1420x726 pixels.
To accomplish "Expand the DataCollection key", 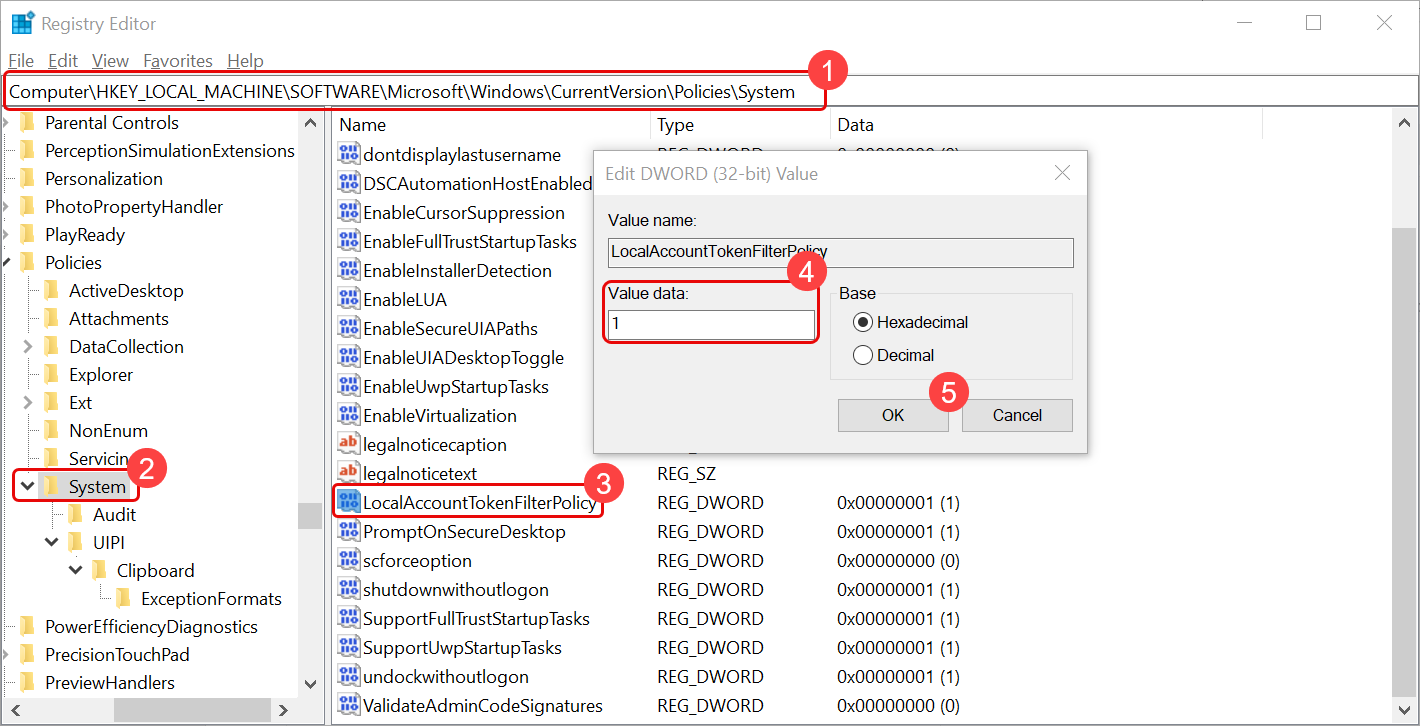I will [x=27, y=347].
